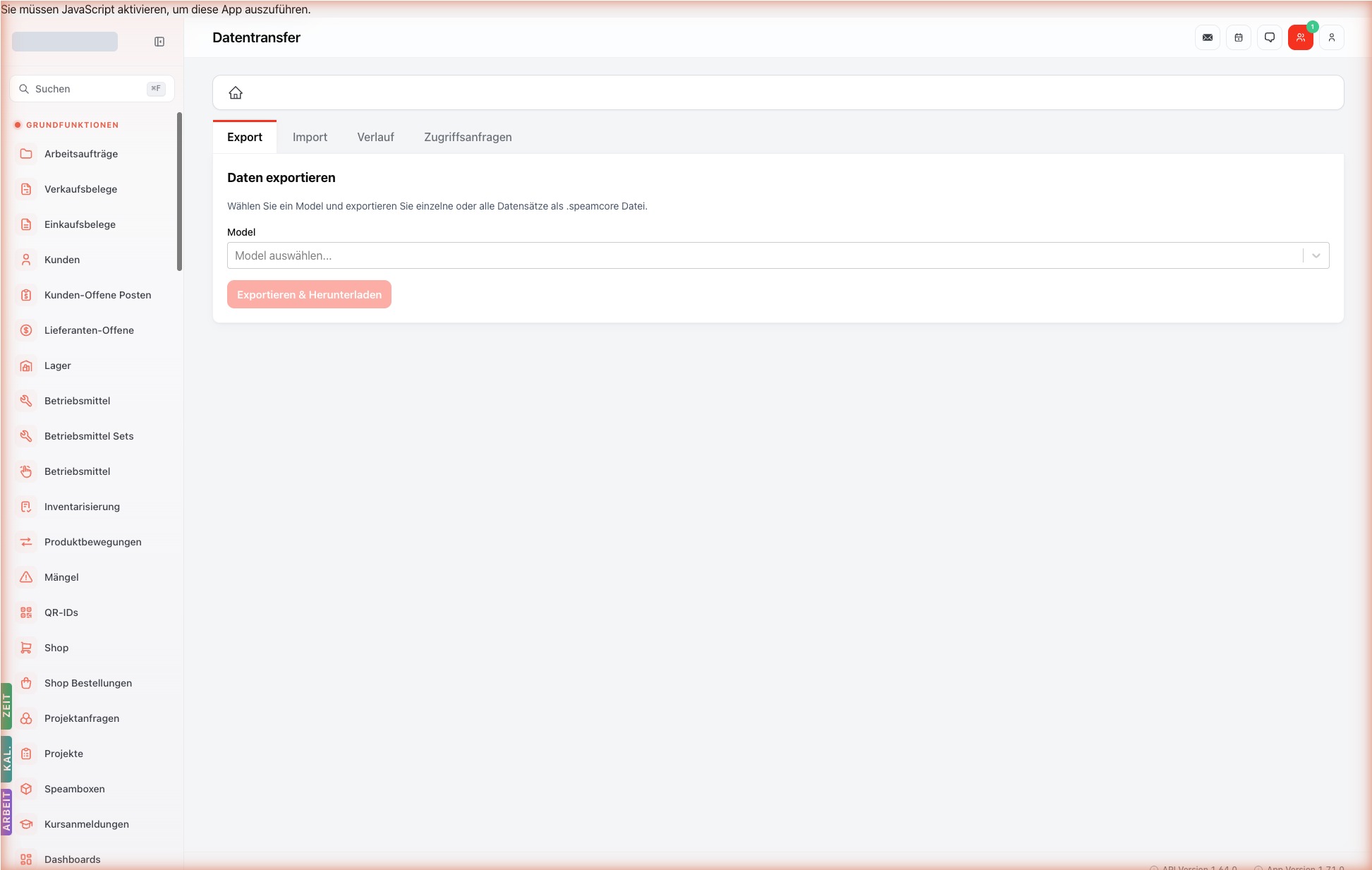Click the Projekte clipboard icon
This screenshot has height=870, width=1372.
(26, 754)
